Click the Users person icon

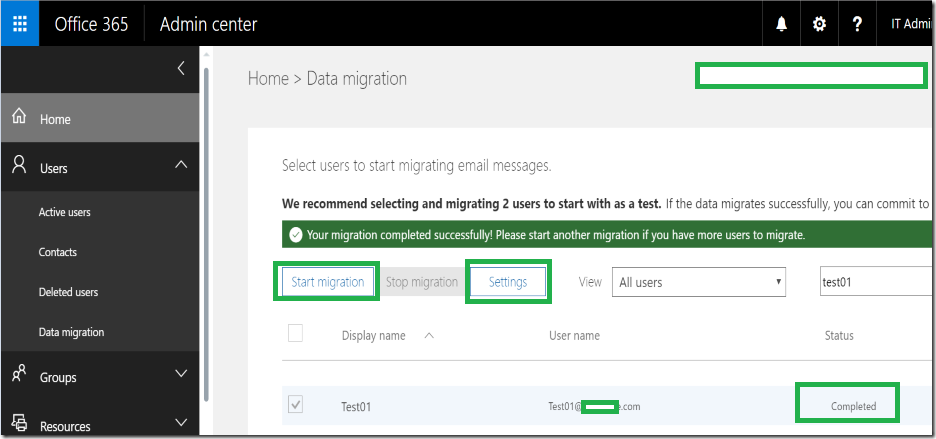point(20,164)
